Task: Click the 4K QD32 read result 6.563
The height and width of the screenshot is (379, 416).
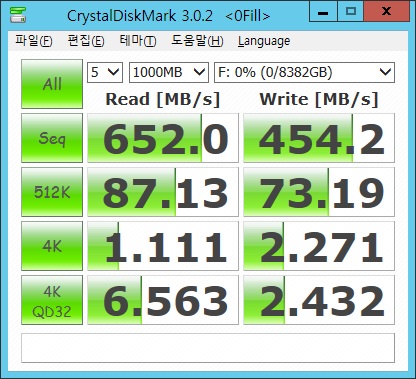Action: coord(163,300)
